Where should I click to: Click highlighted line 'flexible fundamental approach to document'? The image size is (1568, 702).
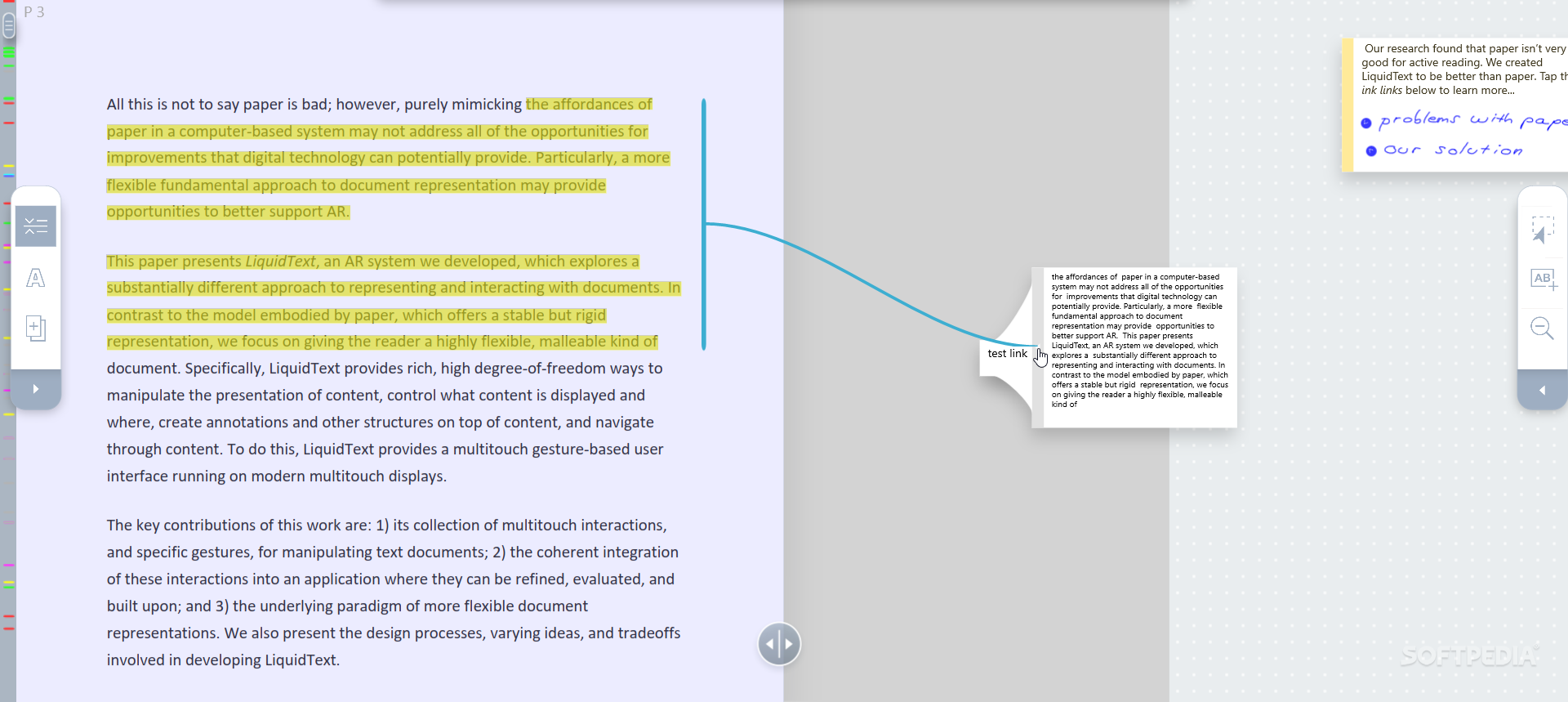coord(356,186)
